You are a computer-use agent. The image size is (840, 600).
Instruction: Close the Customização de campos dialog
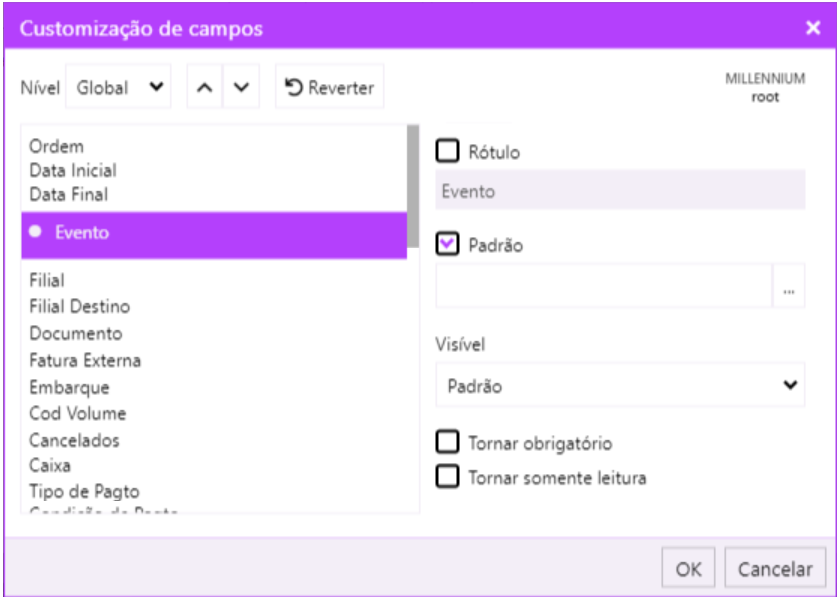coord(813,28)
